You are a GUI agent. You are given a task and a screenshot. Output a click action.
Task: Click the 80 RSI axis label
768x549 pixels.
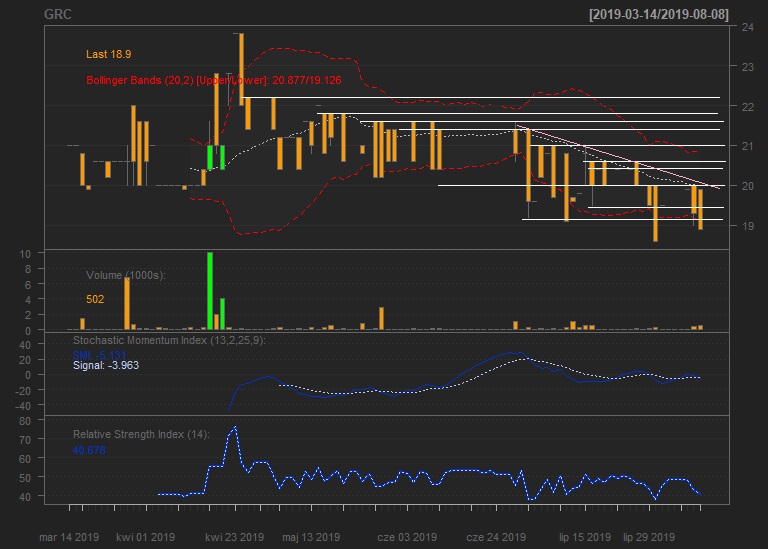click(x=26, y=421)
